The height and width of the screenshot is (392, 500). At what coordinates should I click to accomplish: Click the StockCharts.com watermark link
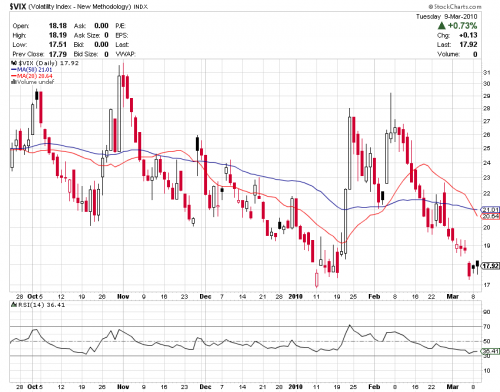point(455,6)
